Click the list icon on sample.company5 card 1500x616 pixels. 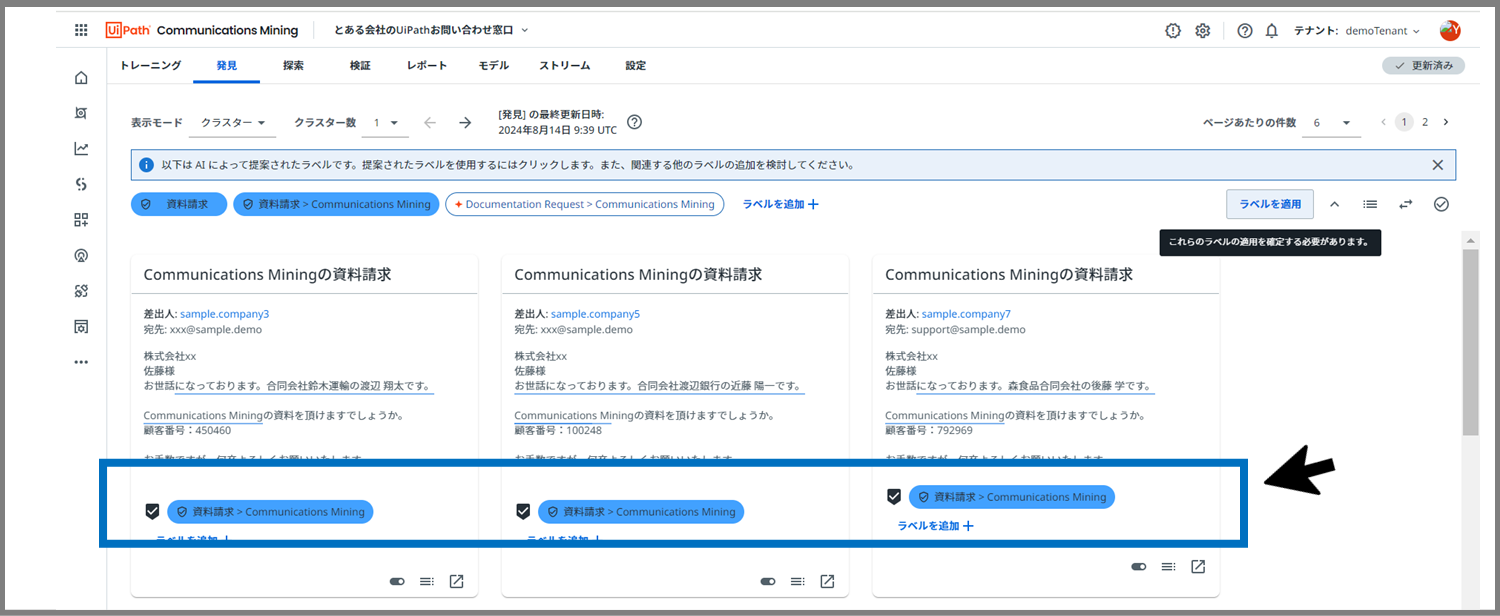pos(797,581)
